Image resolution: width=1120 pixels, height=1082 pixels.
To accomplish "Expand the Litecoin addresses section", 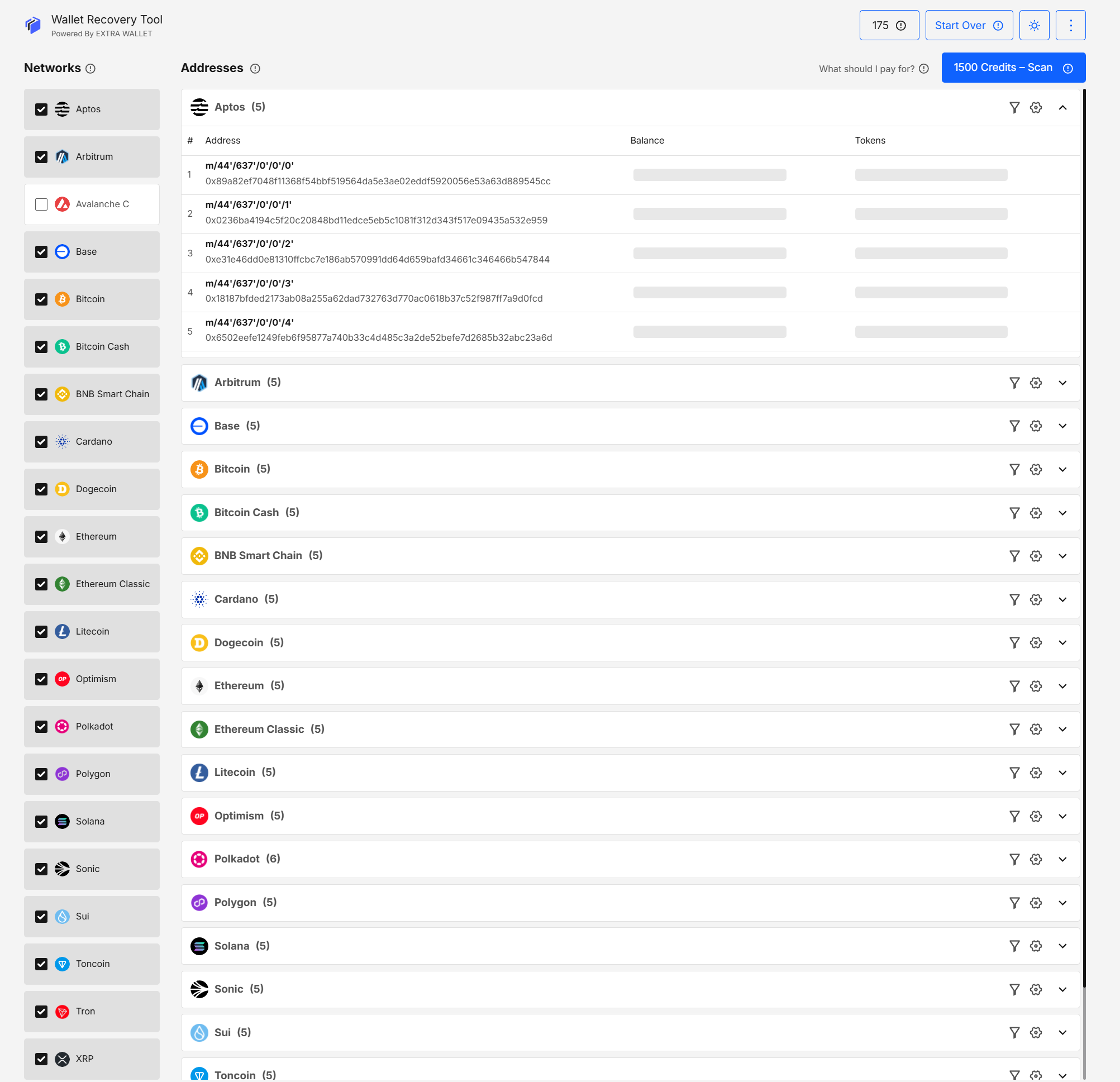I will click(x=1063, y=773).
